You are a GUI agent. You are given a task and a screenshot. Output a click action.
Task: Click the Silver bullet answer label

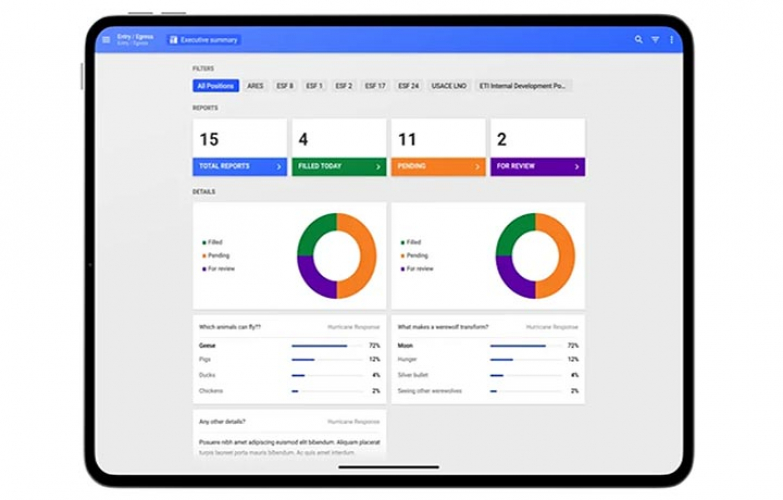[x=413, y=375]
